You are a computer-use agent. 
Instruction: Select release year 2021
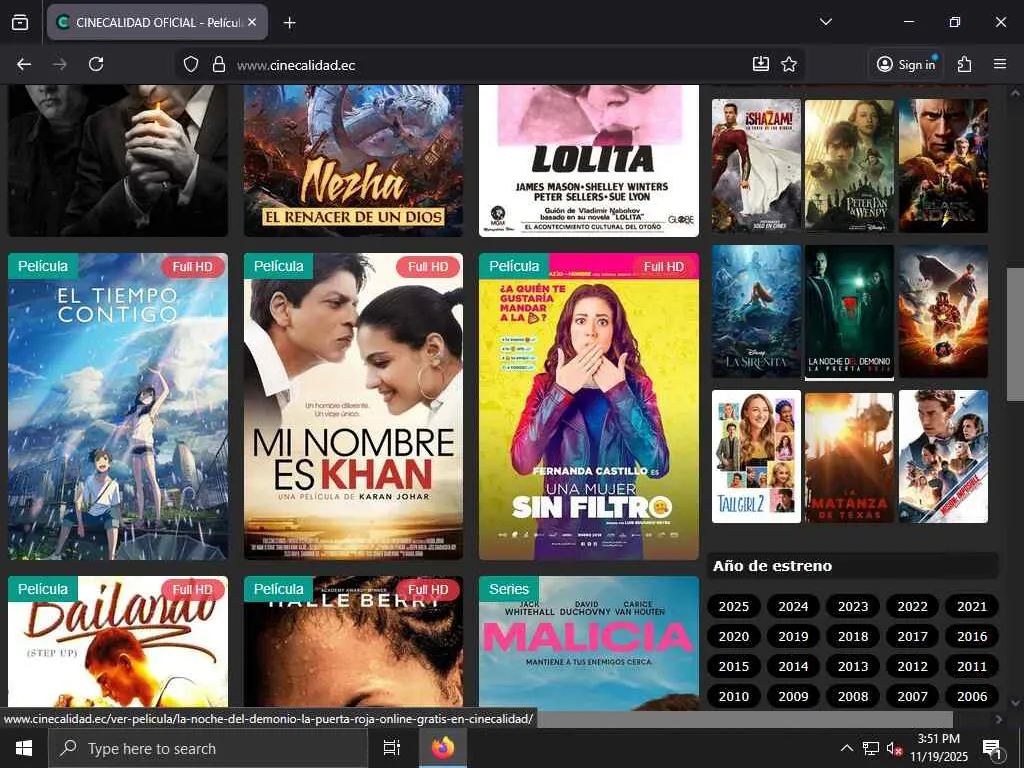click(972, 606)
